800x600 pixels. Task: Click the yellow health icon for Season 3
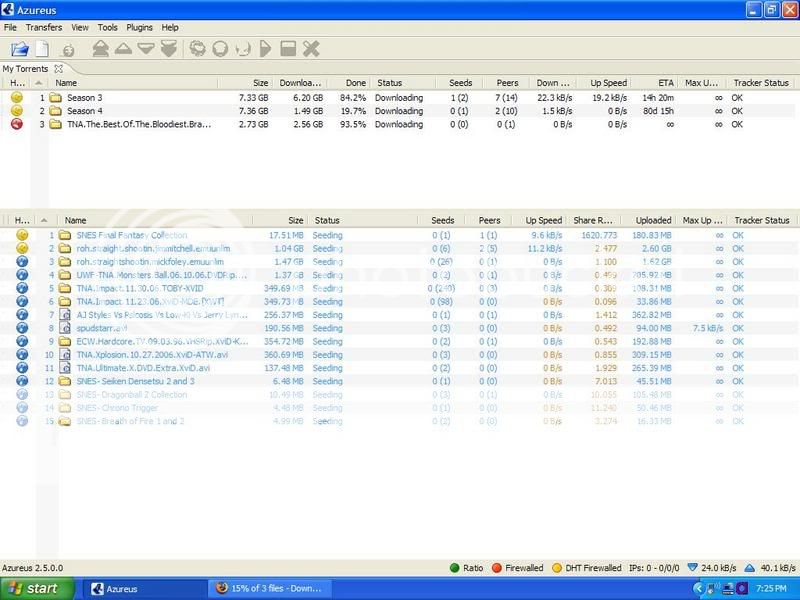(17, 97)
